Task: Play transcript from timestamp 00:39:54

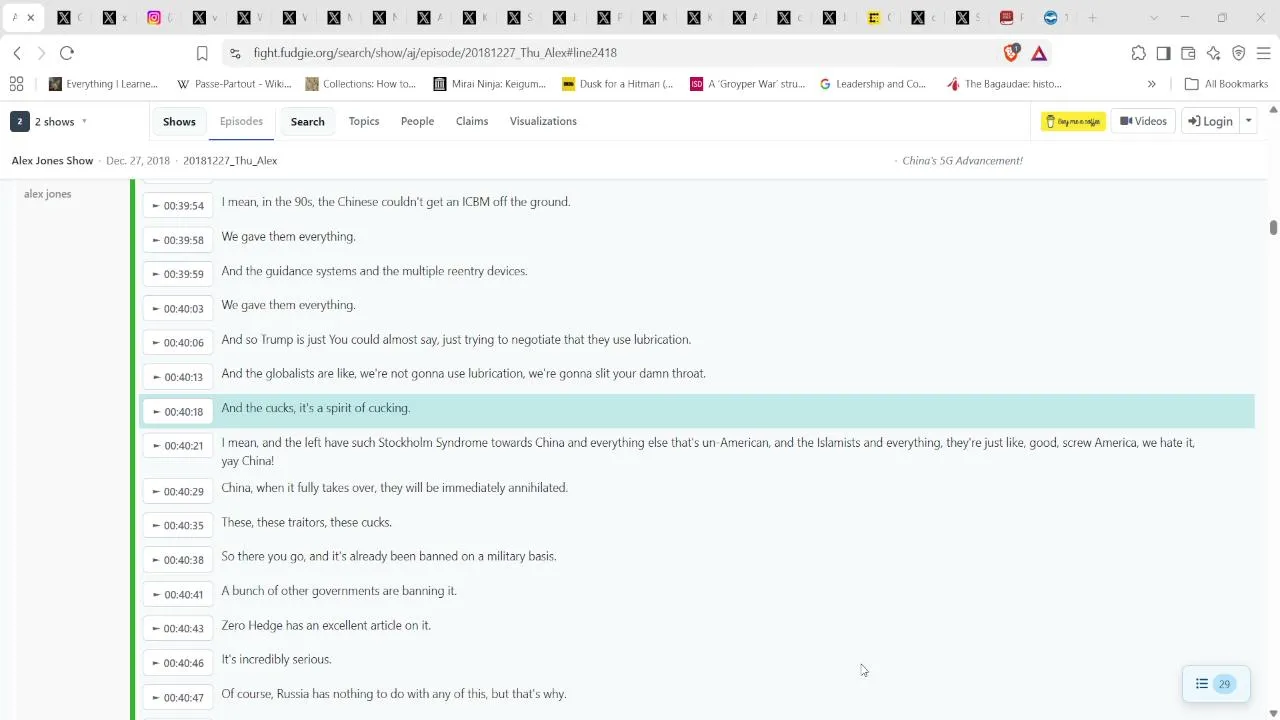Action: (178, 206)
